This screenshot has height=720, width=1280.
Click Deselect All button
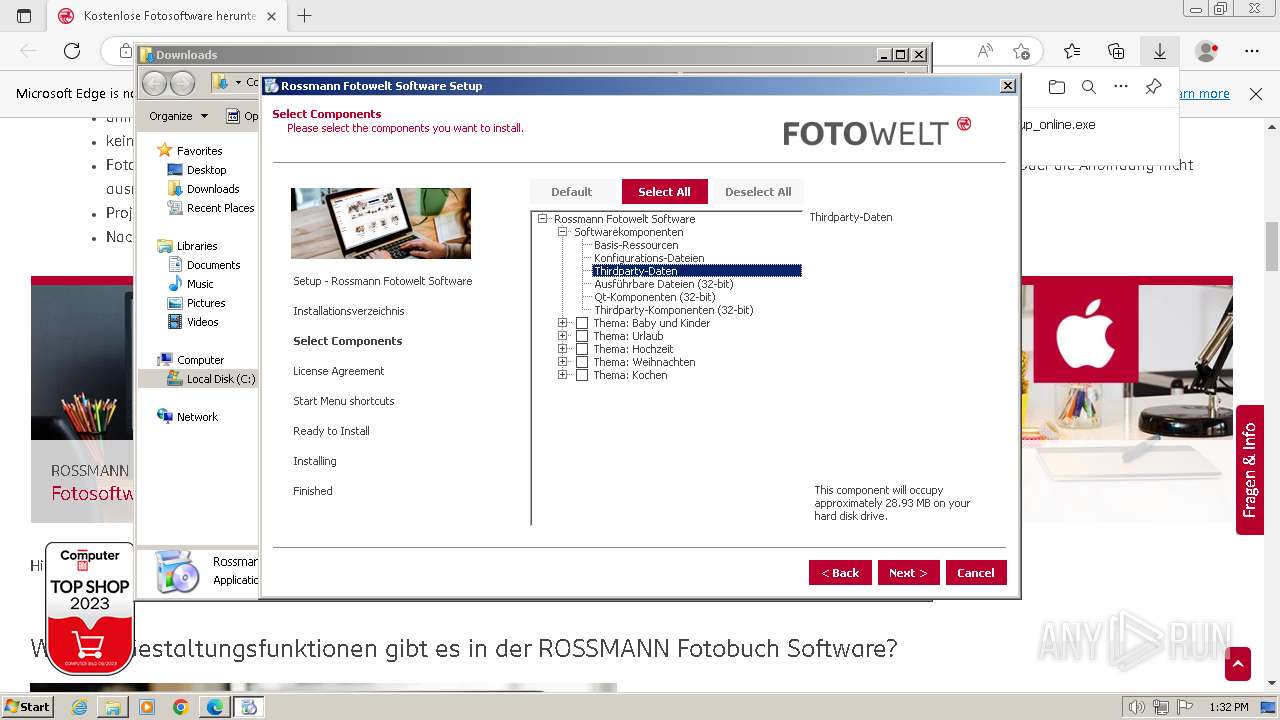[x=758, y=192]
